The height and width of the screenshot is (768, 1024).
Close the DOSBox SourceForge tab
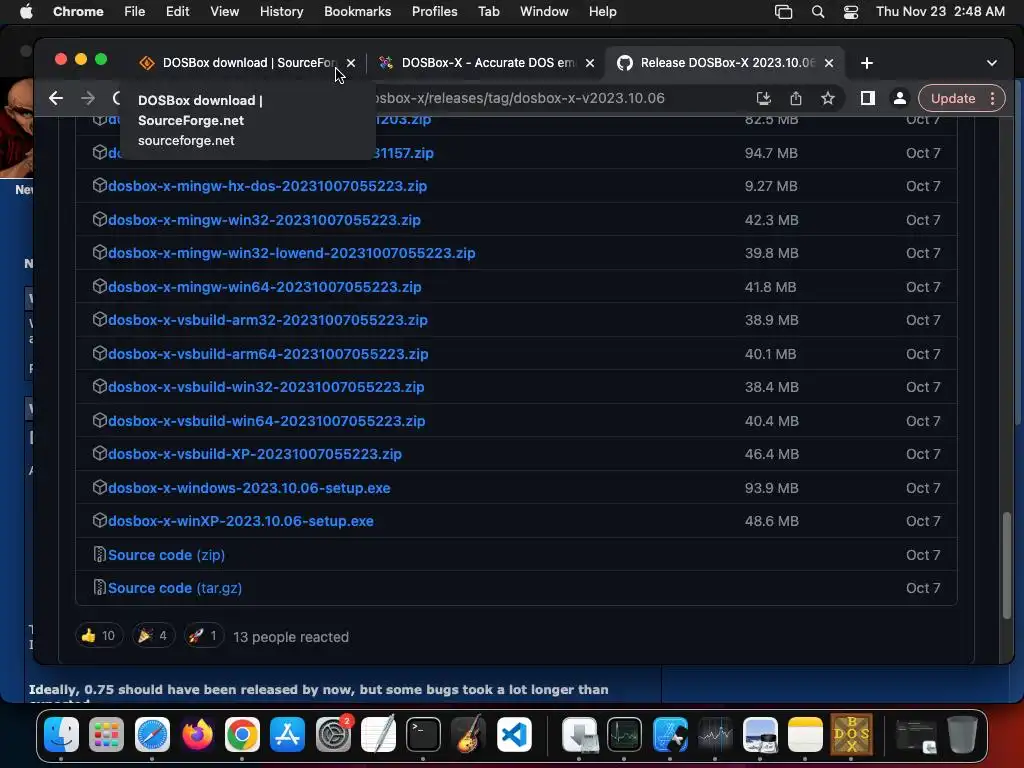(x=351, y=63)
